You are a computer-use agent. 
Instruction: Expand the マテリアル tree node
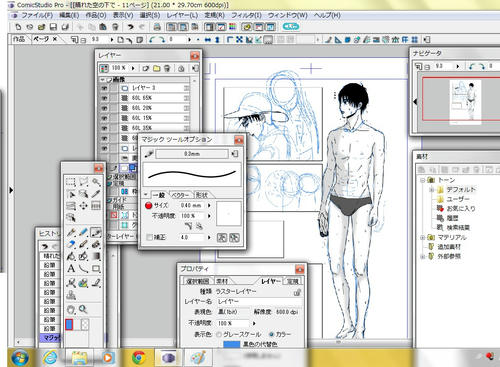click(x=422, y=238)
